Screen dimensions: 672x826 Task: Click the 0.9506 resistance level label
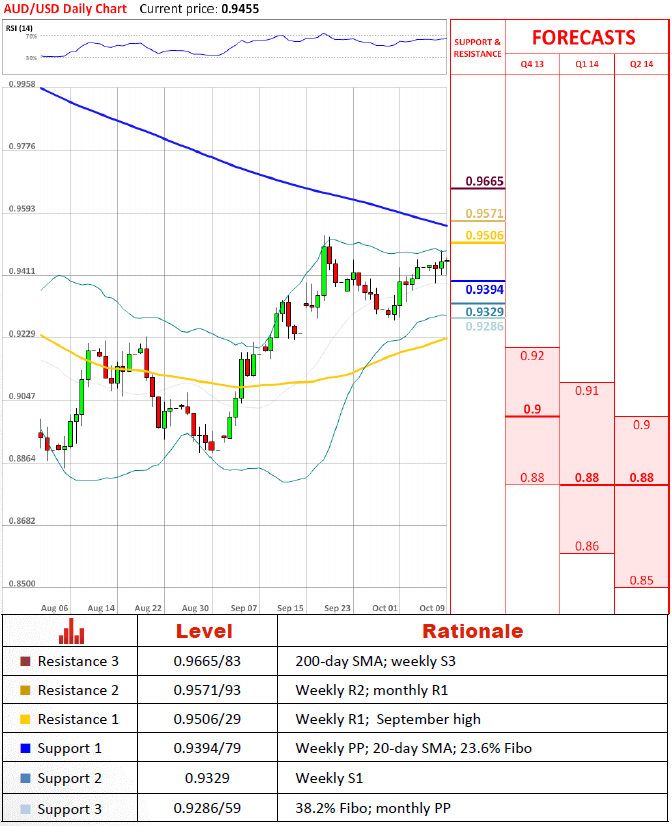point(485,236)
